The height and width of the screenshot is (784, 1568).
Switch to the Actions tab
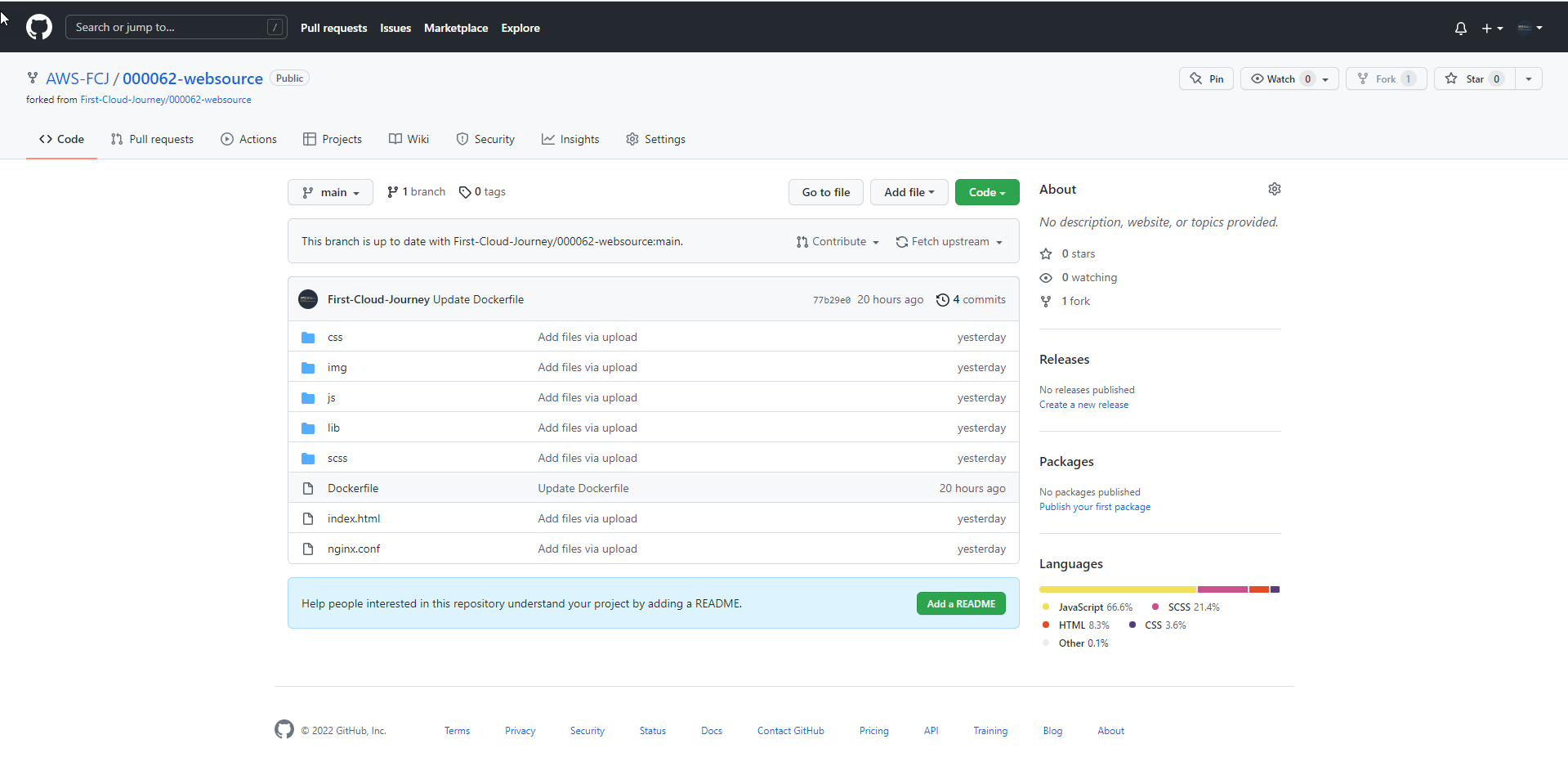pyautogui.click(x=248, y=139)
